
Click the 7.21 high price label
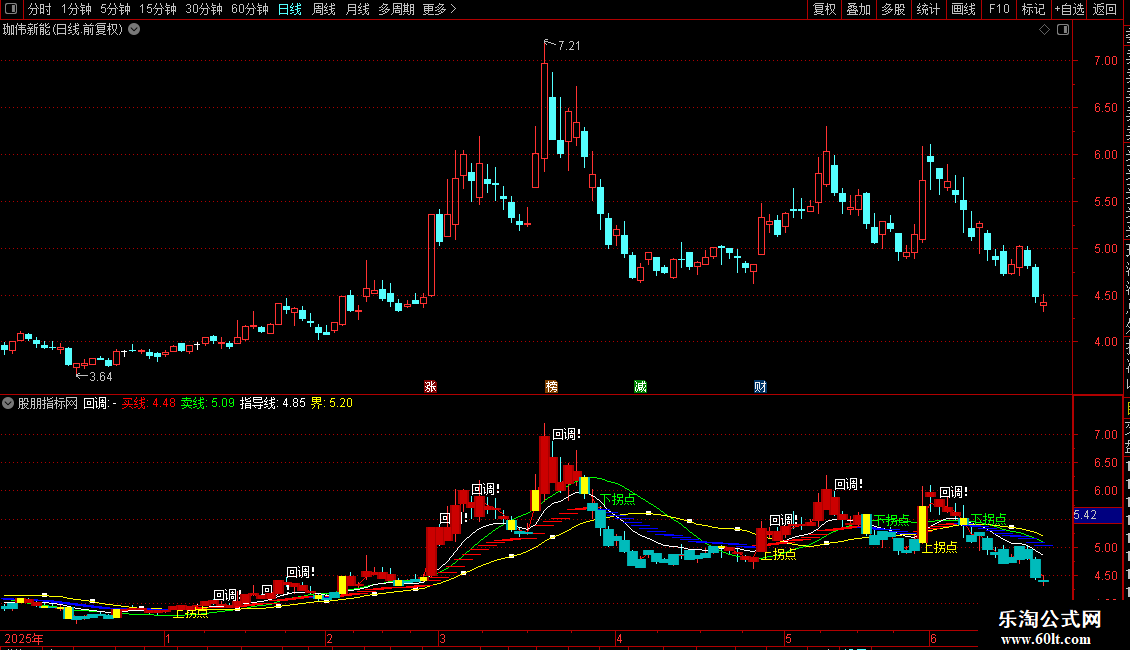(x=569, y=46)
